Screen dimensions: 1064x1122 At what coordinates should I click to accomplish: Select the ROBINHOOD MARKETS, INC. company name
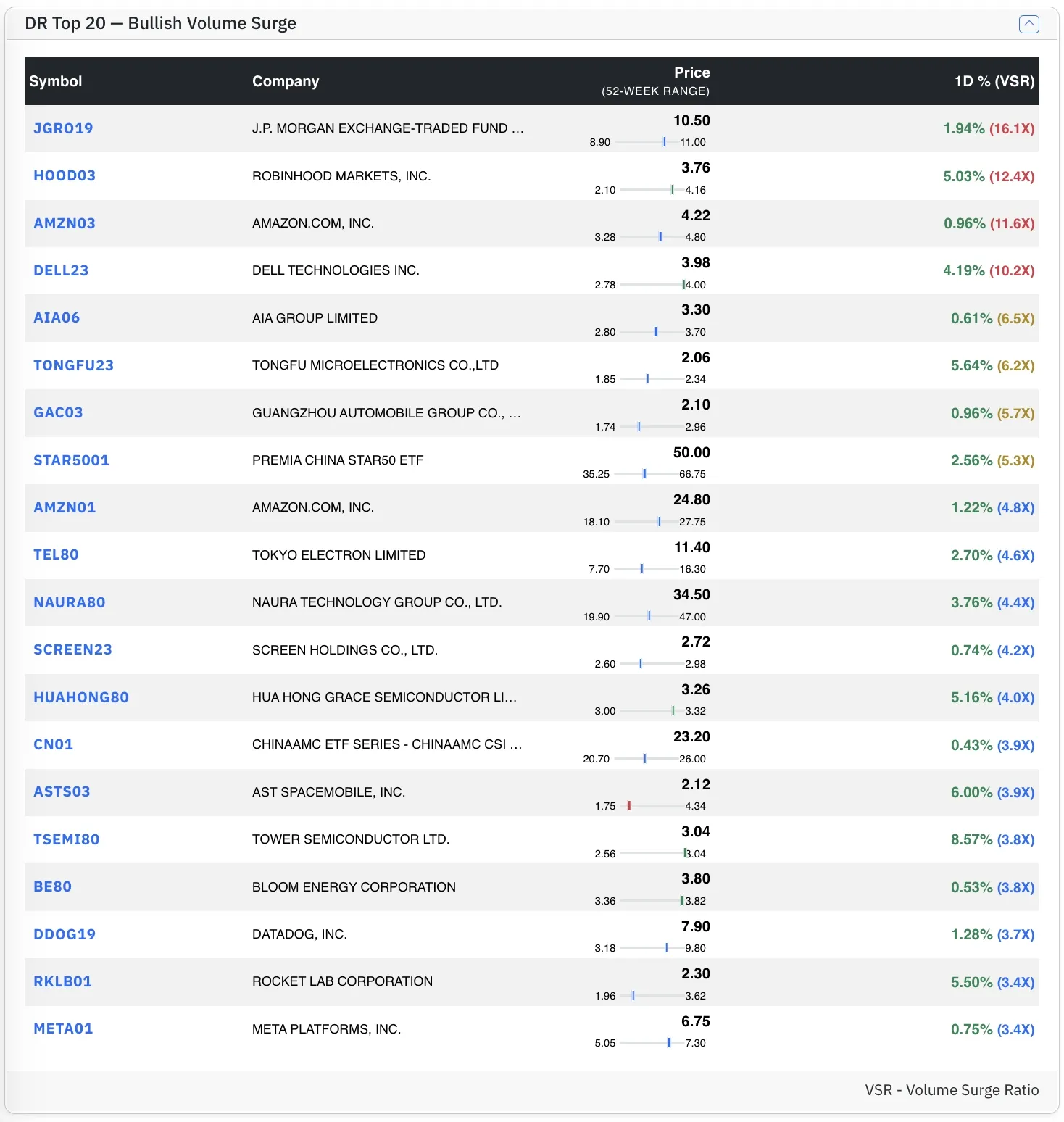click(x=341, y=176)
